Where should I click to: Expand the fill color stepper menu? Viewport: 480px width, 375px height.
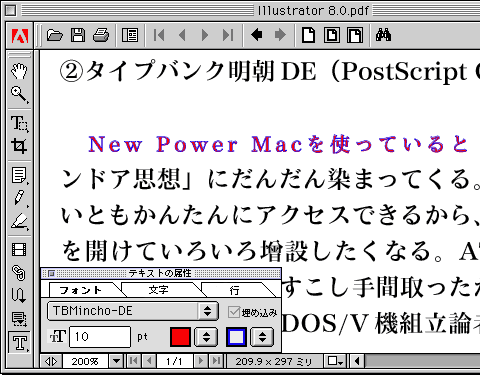206,337
